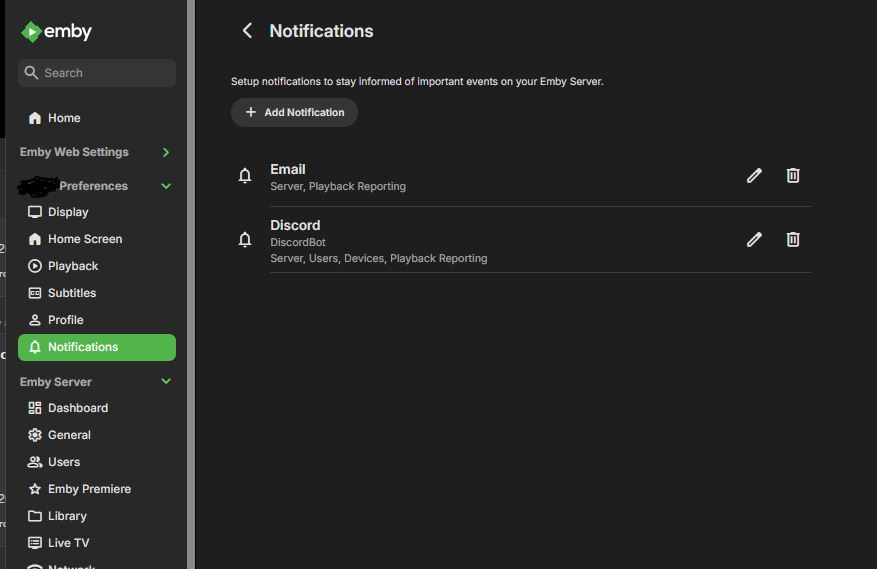Open Playback preferences

73,266
